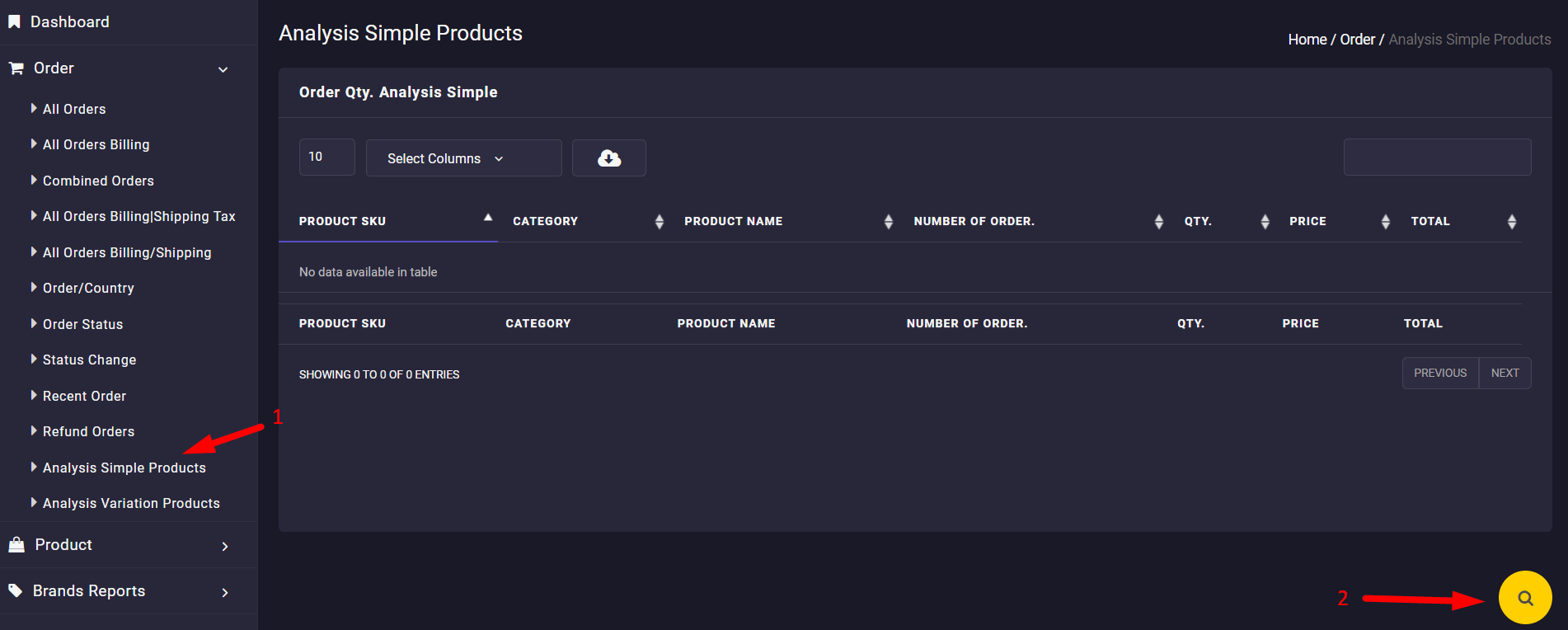Click the page length field showing 10
Viewport: 1568px width, 630px height.
(326, 157)
